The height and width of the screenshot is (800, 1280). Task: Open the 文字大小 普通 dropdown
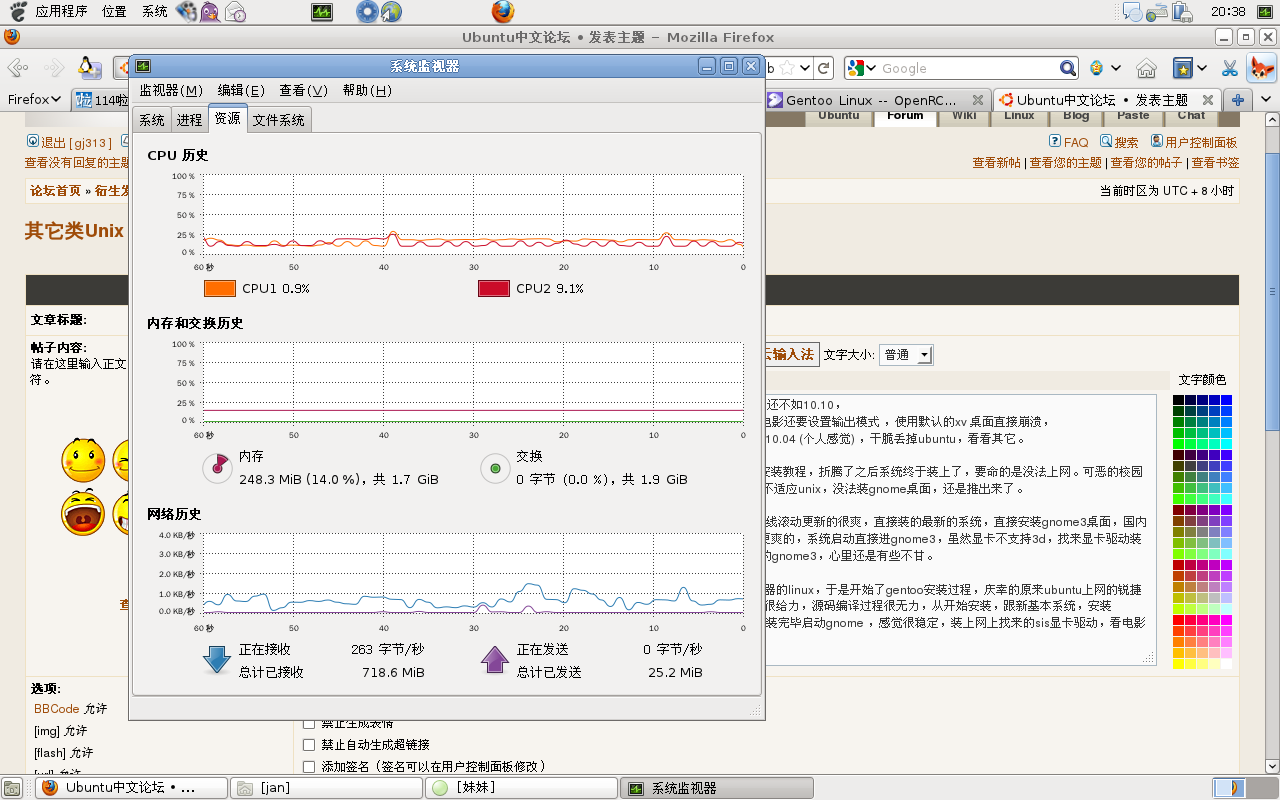[x=907, y=355]
